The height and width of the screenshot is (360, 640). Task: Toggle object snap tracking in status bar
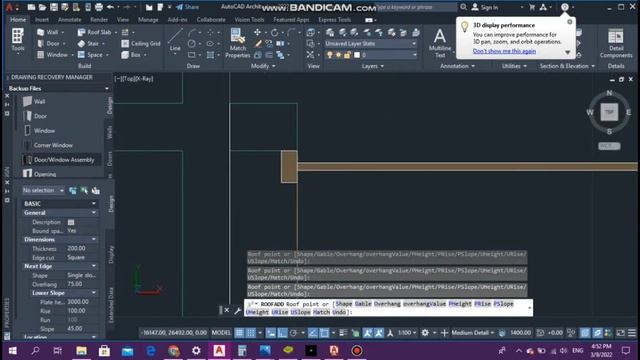[313, 333]
